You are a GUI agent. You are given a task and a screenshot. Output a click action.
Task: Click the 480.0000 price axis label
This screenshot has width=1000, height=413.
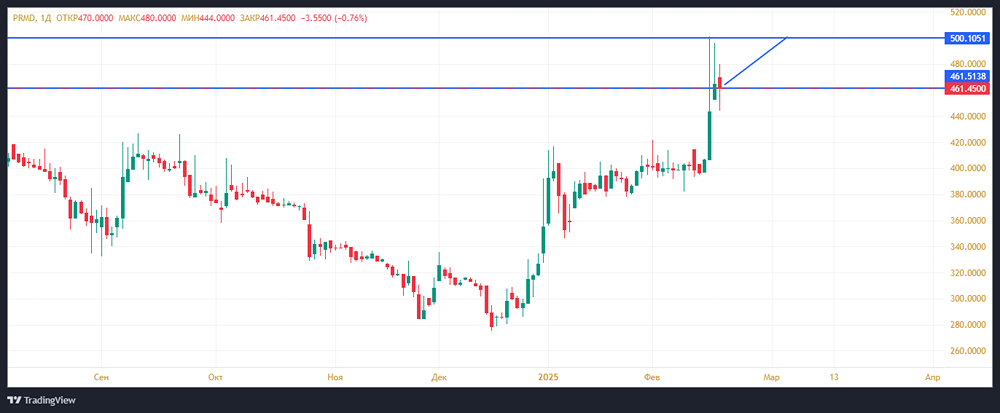(969, 64)
